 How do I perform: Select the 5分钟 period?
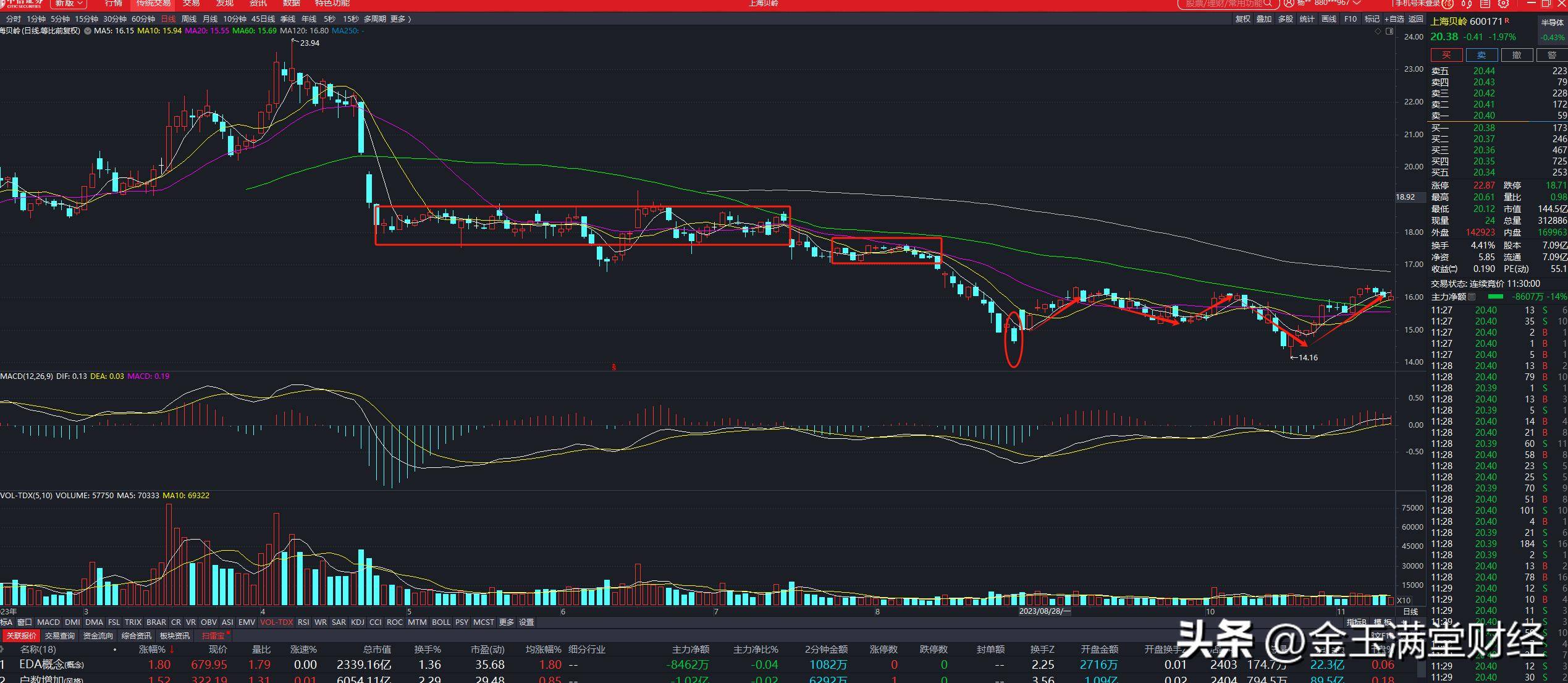[61, 19]
